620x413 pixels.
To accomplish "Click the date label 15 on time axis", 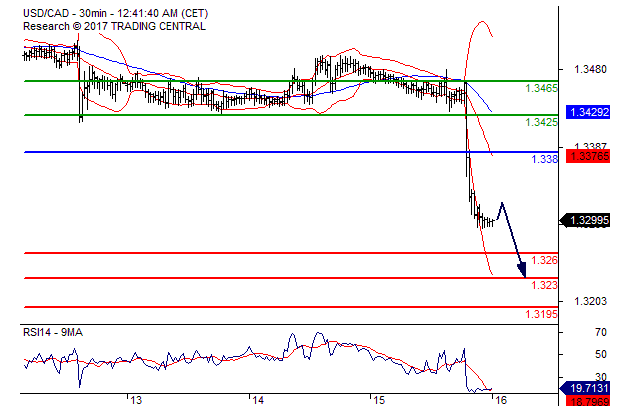I will coord(379,401).
